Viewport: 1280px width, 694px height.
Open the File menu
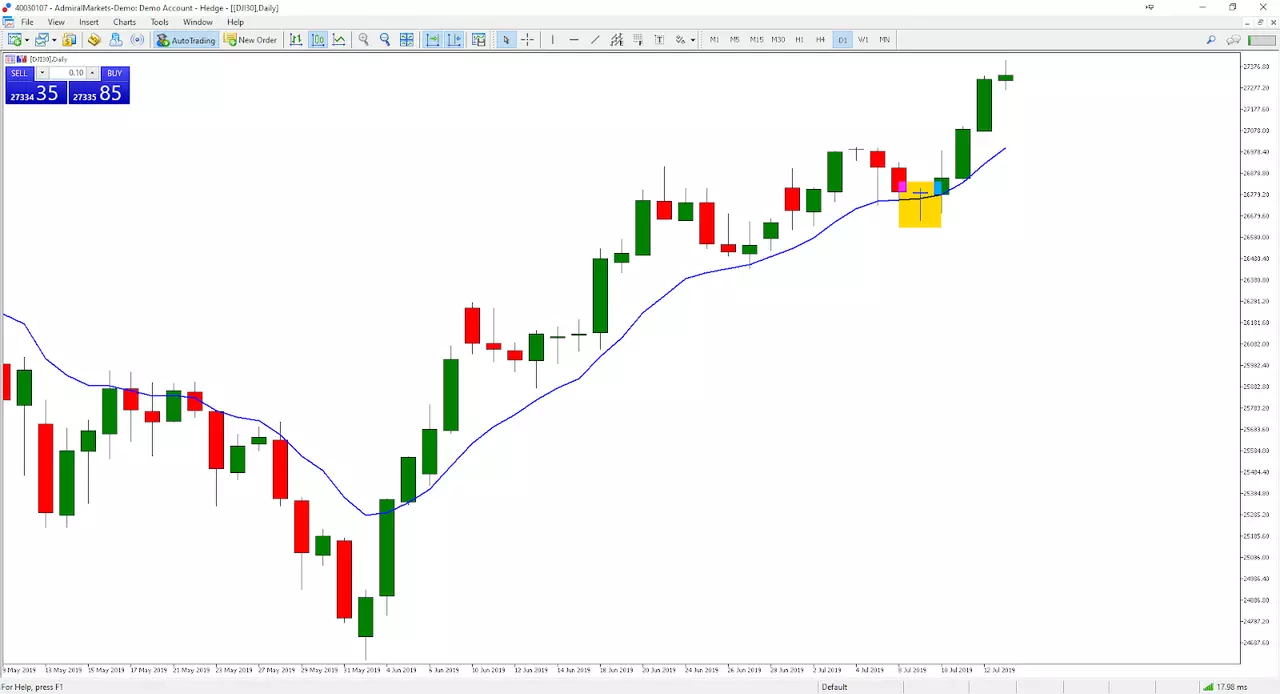[x=27, y=22]
